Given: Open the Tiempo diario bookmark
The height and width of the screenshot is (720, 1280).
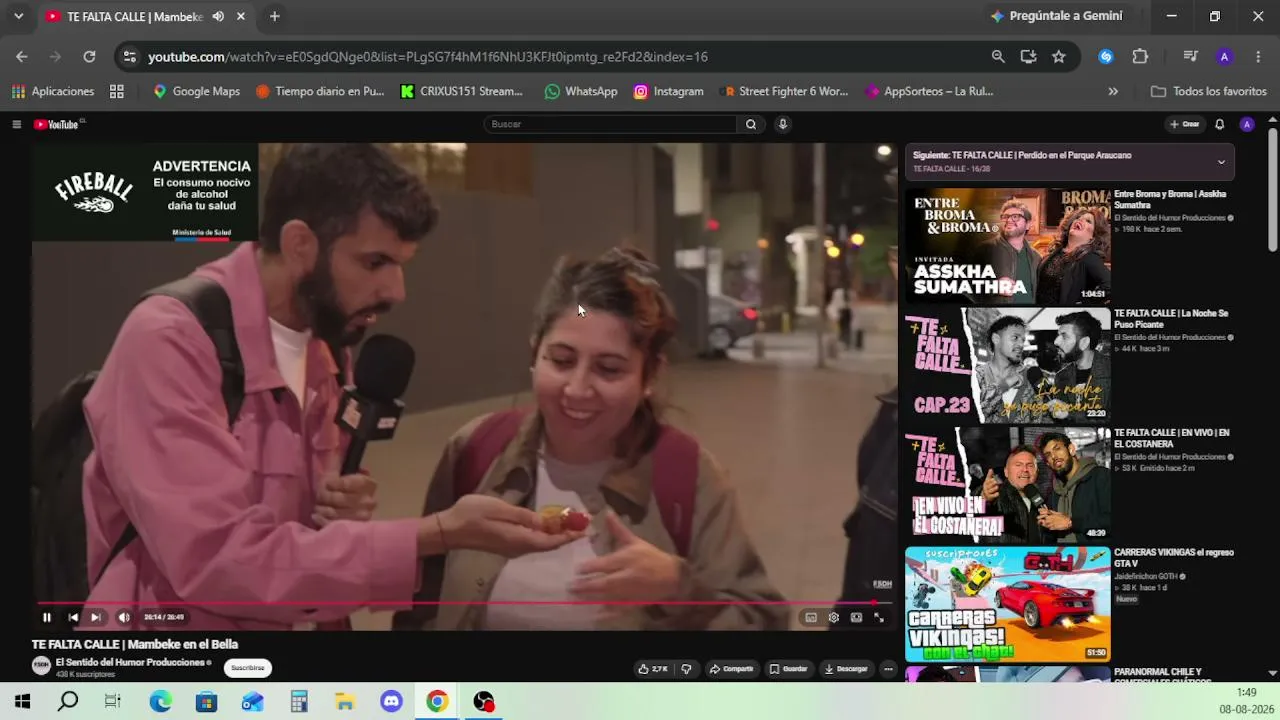Looking at the screenshot, I should [x=320, y=91].
